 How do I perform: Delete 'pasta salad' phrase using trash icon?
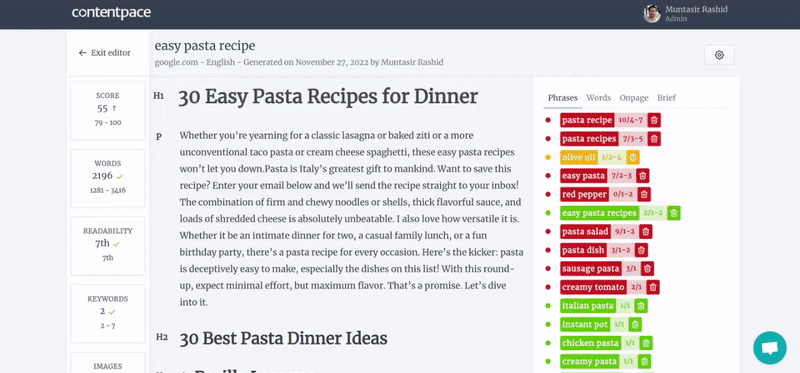click(645, 232)
